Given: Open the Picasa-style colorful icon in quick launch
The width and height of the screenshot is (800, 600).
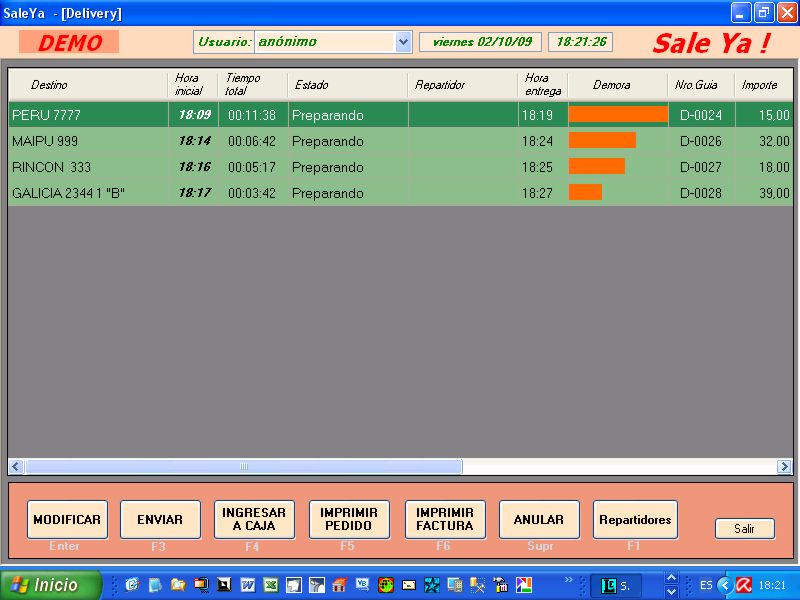Looking at the screenshot, I should click(x=524, y=584).
